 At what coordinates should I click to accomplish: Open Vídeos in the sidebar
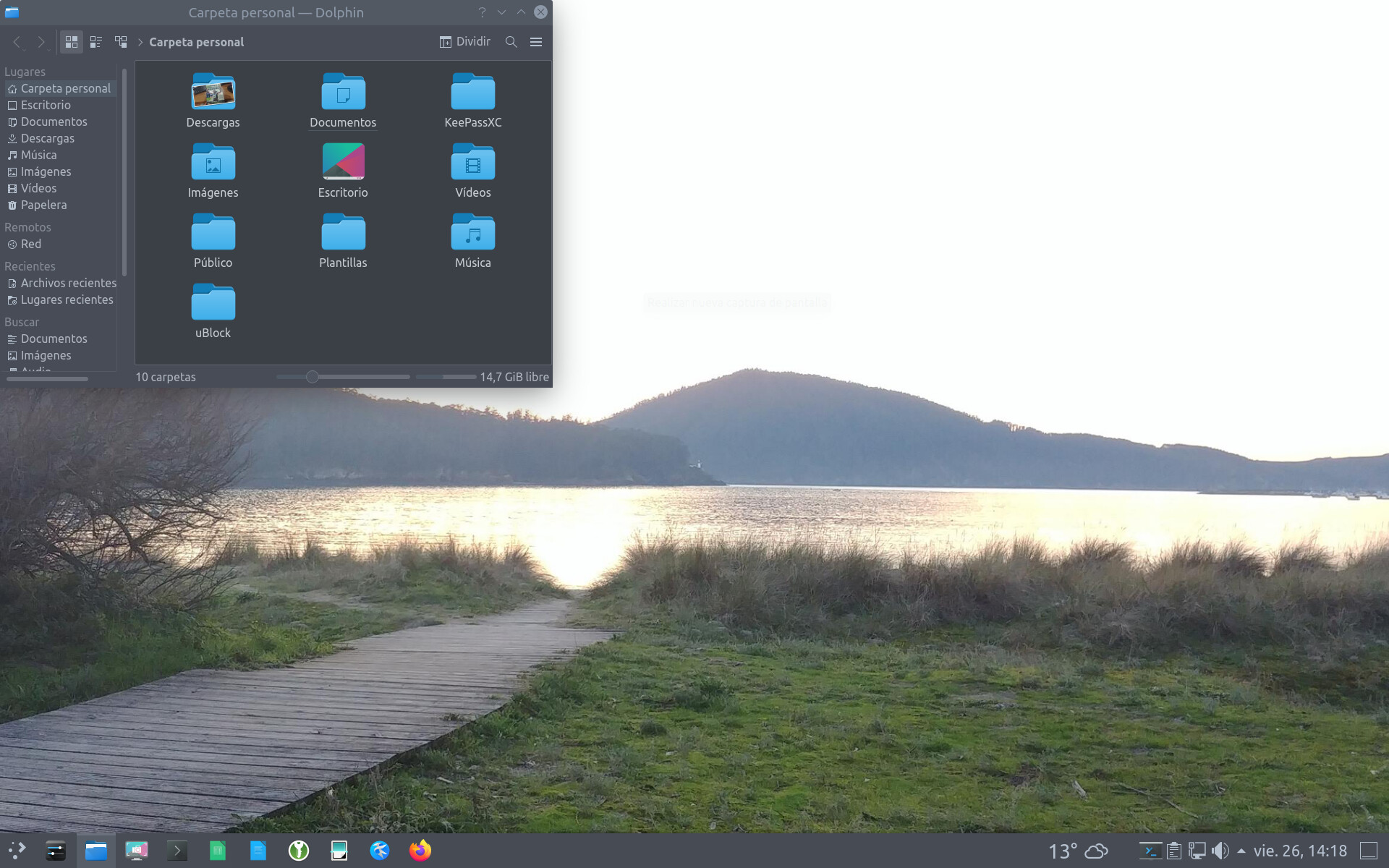point(60,188)
